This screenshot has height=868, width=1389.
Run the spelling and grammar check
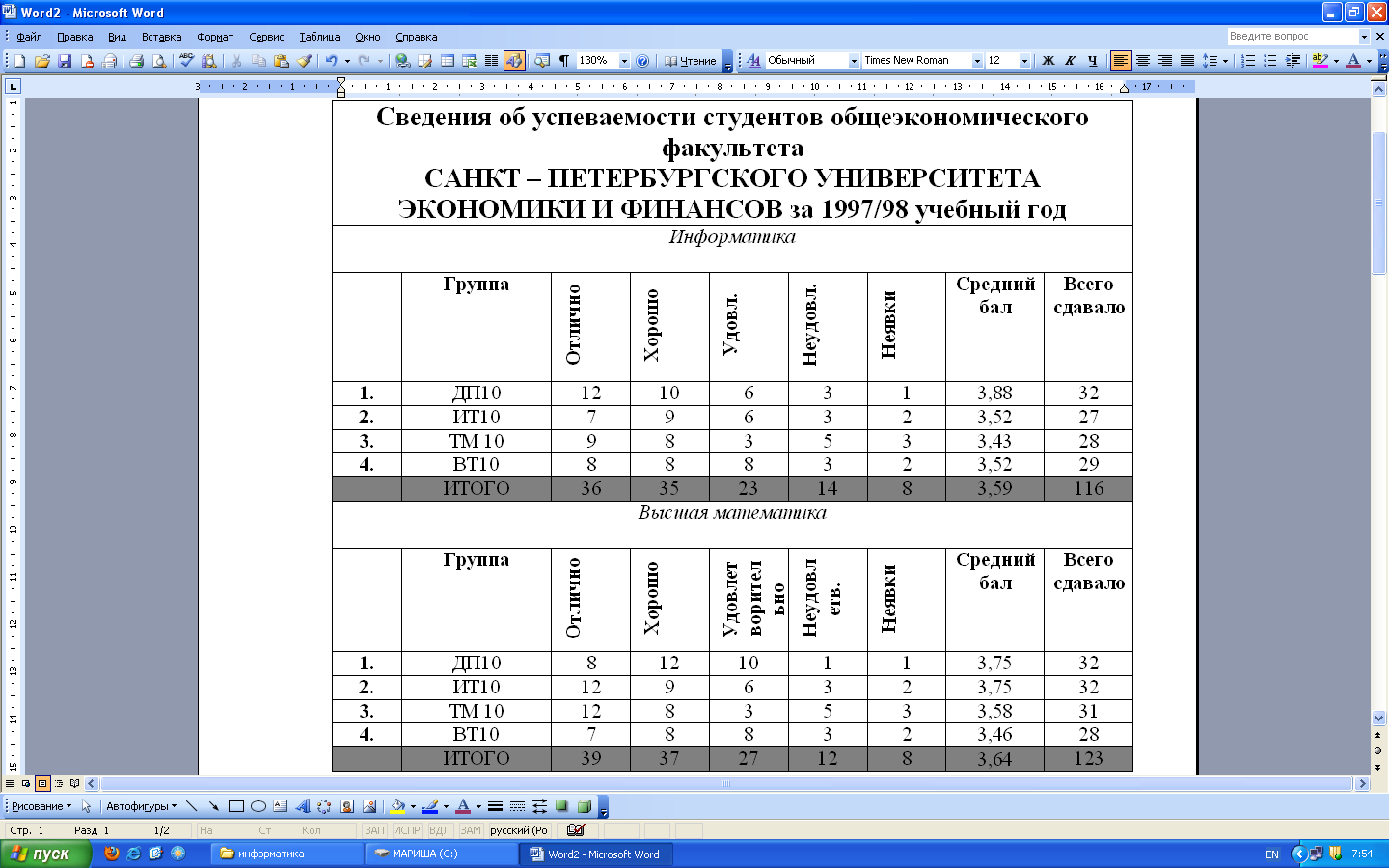tap(186, 61)
